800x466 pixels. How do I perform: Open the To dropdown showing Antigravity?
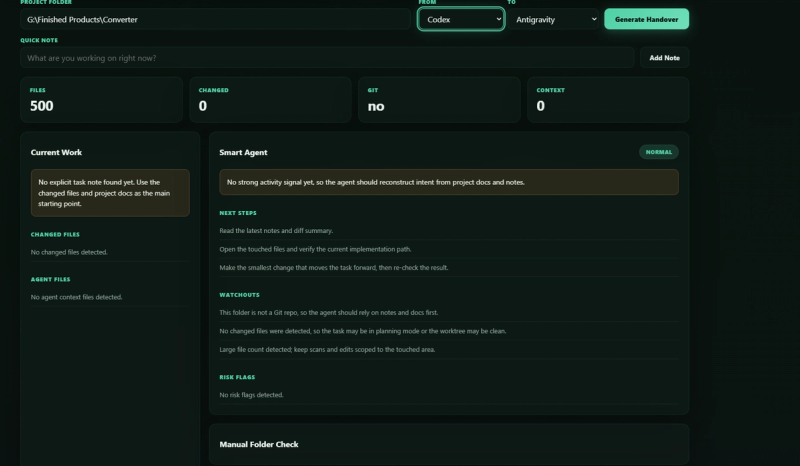pyautogui.click(x=553, y=19)
